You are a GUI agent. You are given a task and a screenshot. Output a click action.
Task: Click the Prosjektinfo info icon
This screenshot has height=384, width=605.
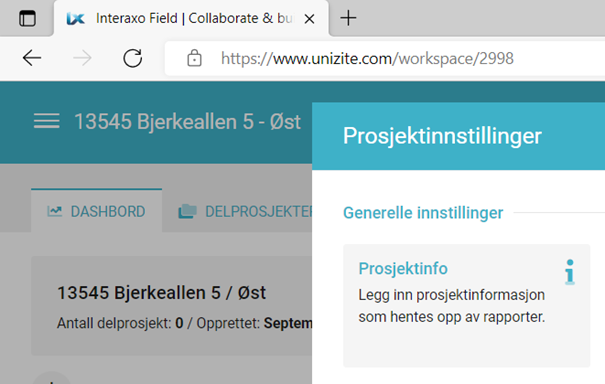pyautogui.click(x=570, y=272)
